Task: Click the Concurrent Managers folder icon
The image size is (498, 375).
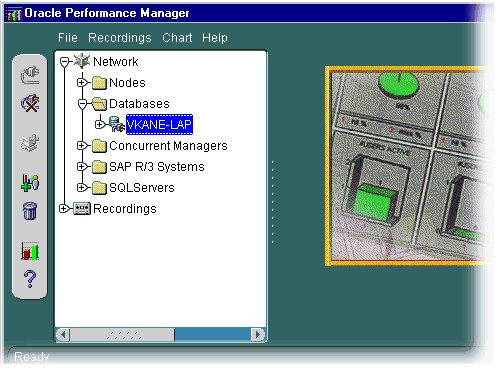Action: 99,146
